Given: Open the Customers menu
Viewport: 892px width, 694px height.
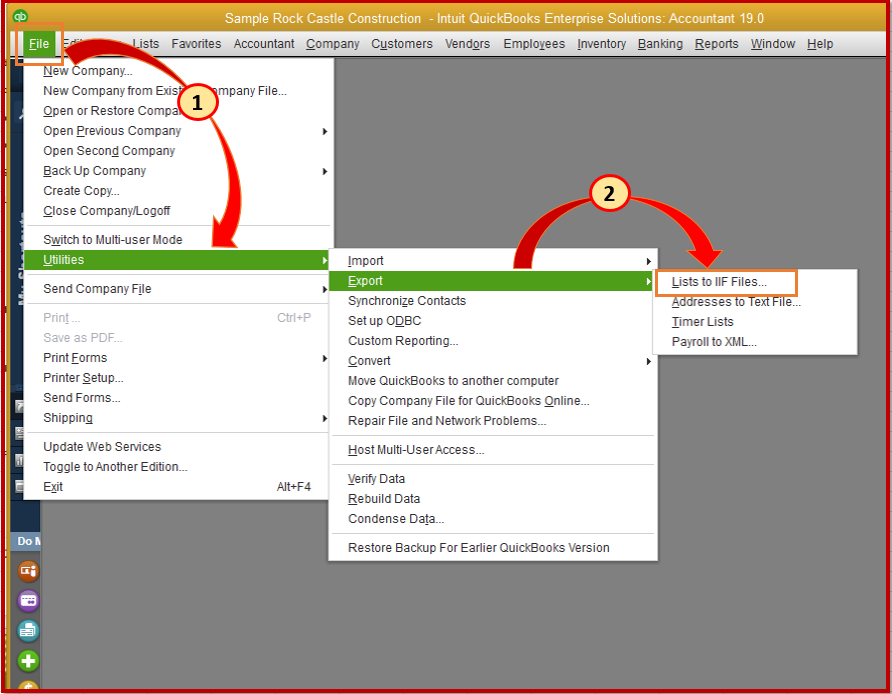Looking at the screenshot, I should 402,44.
